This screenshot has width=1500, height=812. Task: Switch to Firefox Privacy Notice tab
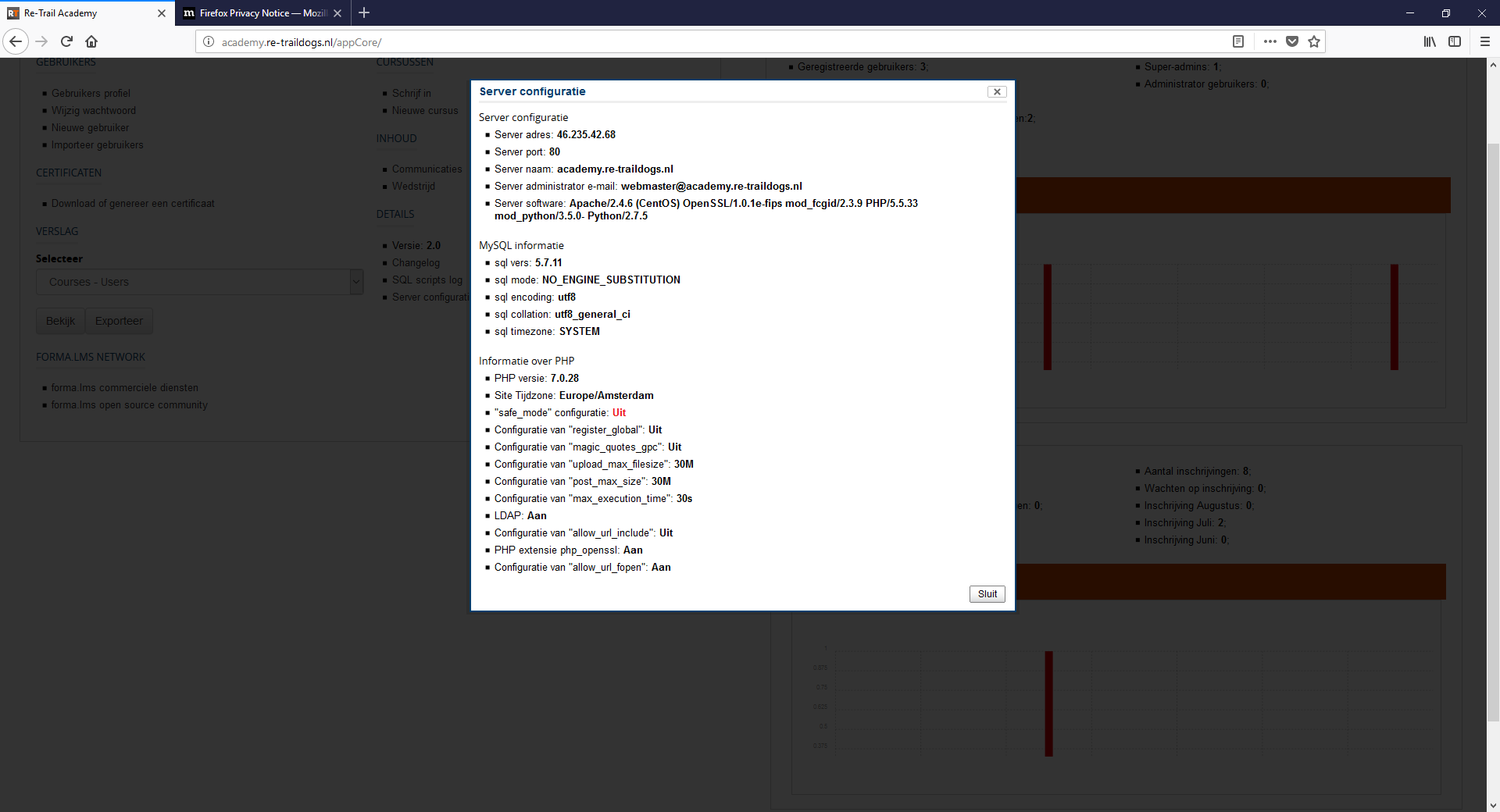click(256, 13)
